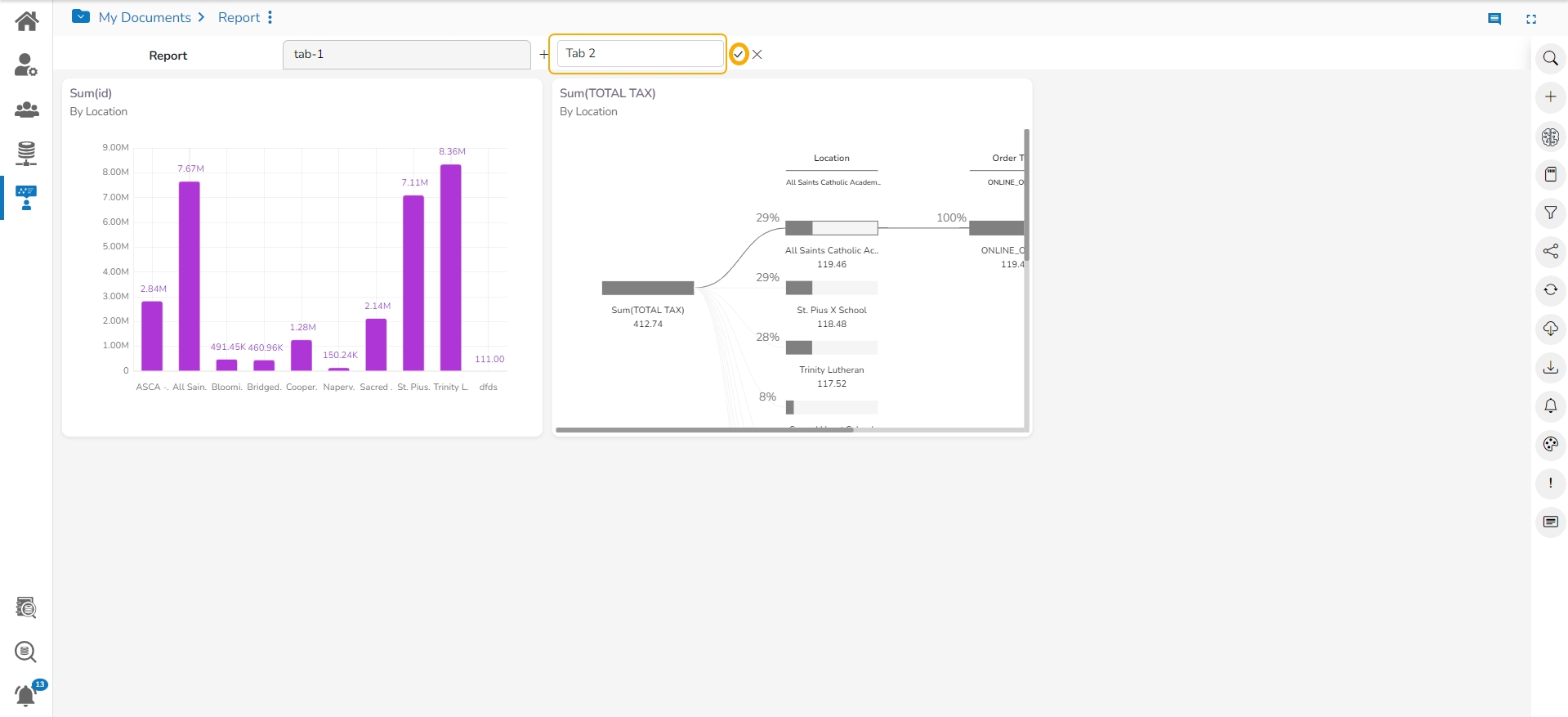Open the filter funnel icon
This screenshot has width=1568, height=717.
pos(1550,213)
